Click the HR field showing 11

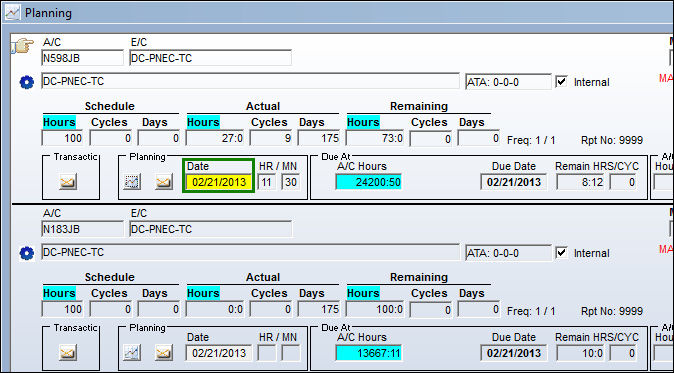point(267,182)
